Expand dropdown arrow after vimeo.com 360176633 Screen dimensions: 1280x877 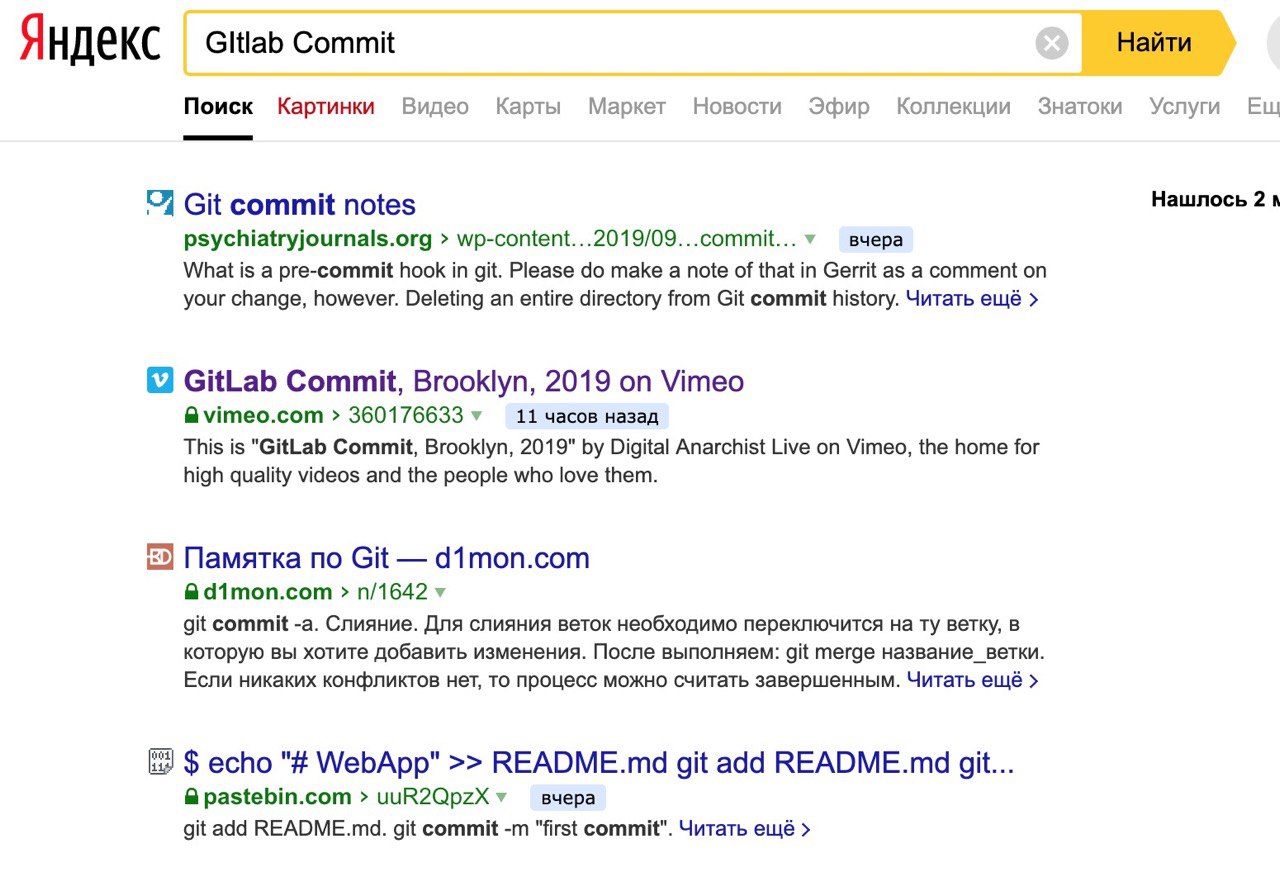tap(477, 416)
